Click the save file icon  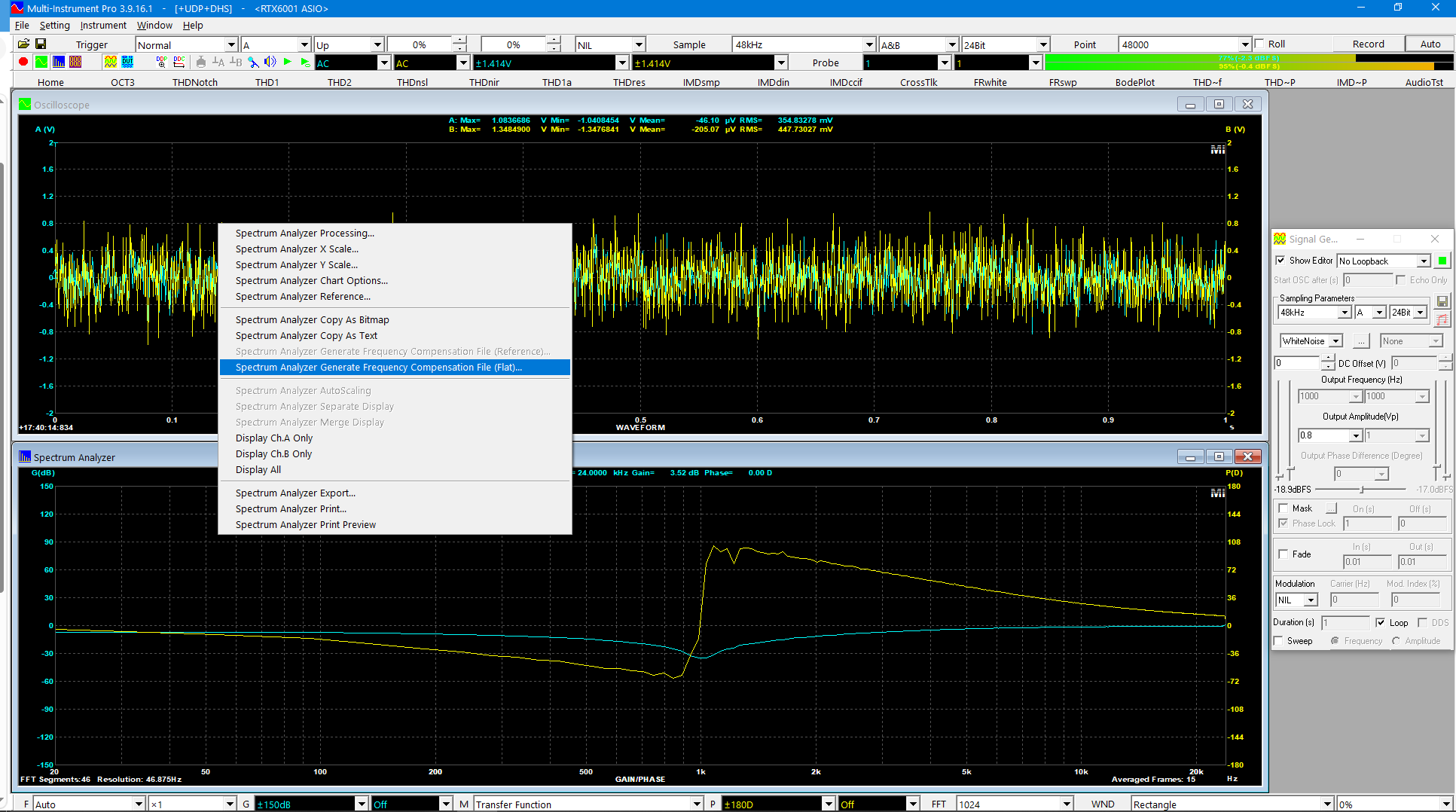coord(41,44)
